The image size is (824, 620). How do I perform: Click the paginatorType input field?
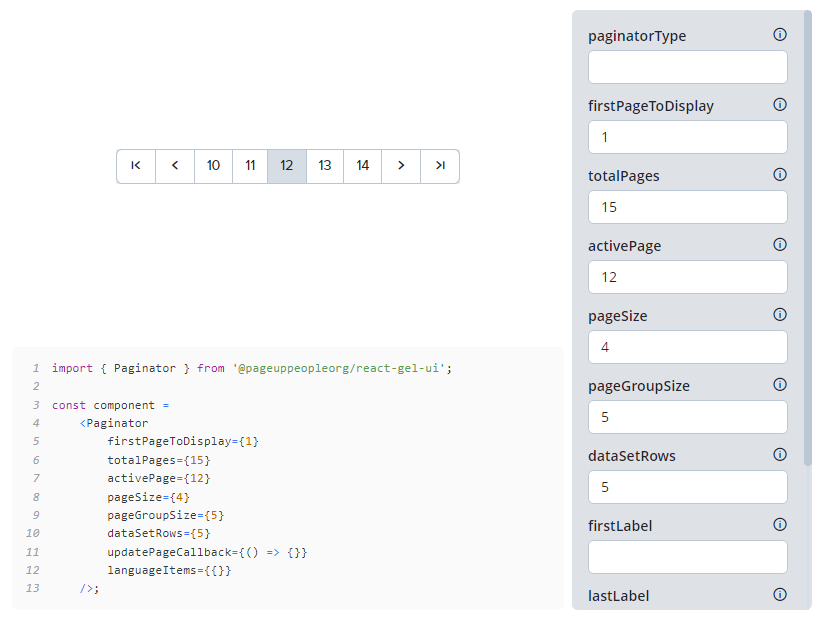point(687,67)
